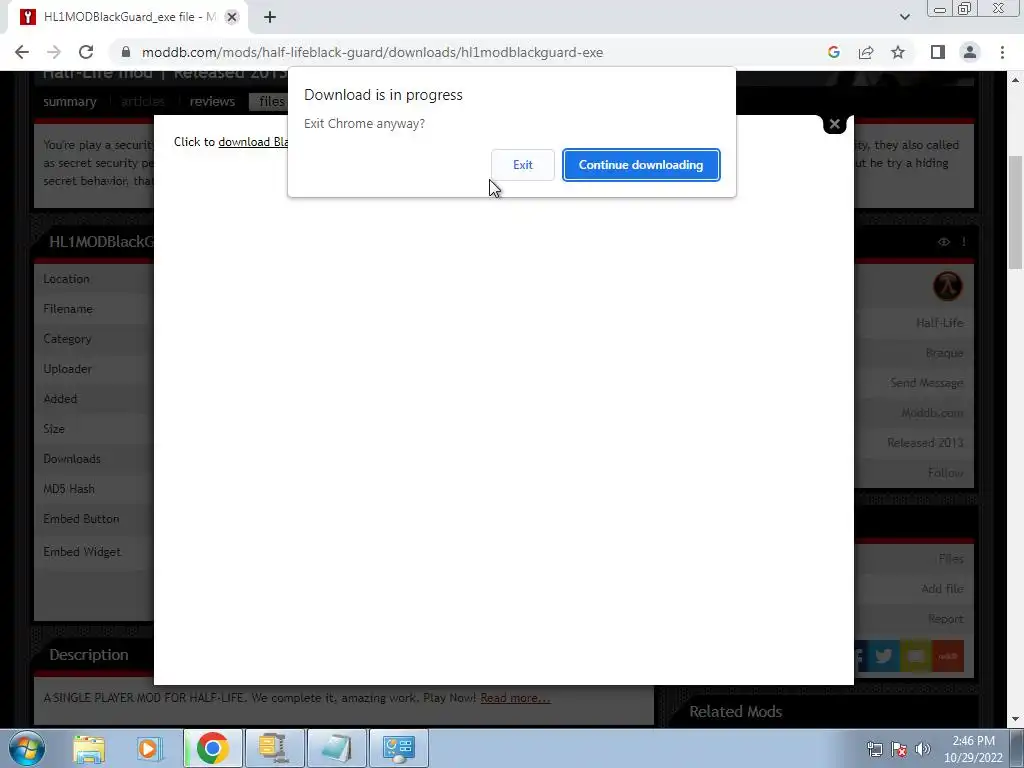The image size is (1024, 768).
Task: Open the archive manager taskbar icon
Action: click(274, 748)
